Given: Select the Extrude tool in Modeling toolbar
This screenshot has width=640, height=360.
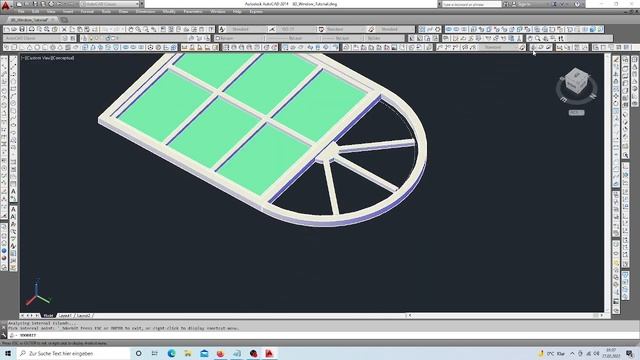Looking at the screenshot, I should (84, 48).
